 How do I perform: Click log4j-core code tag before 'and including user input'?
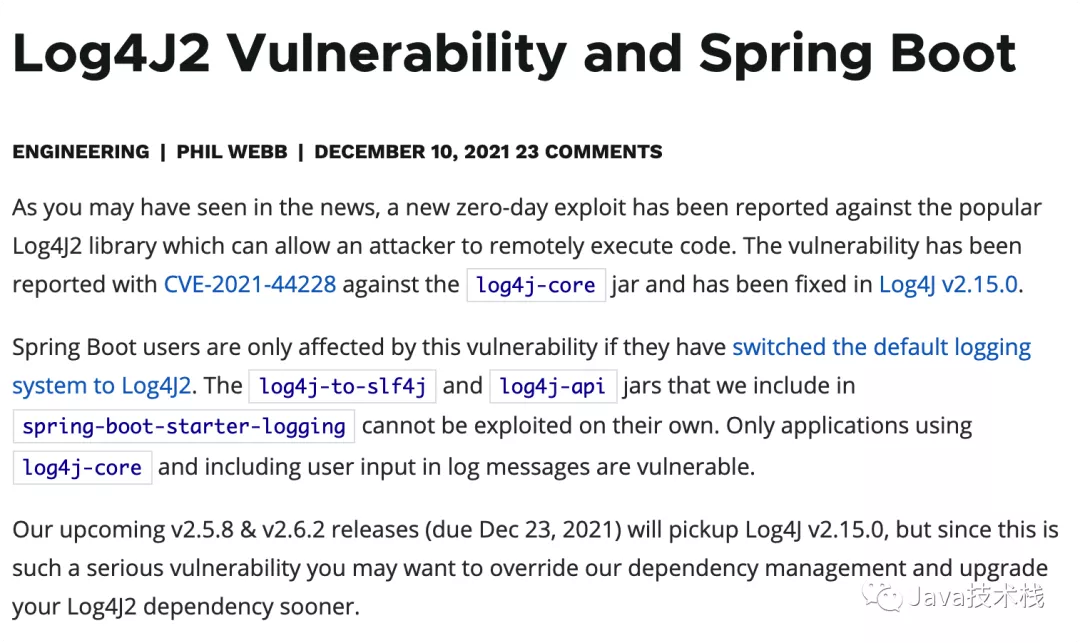pos(82,467)
